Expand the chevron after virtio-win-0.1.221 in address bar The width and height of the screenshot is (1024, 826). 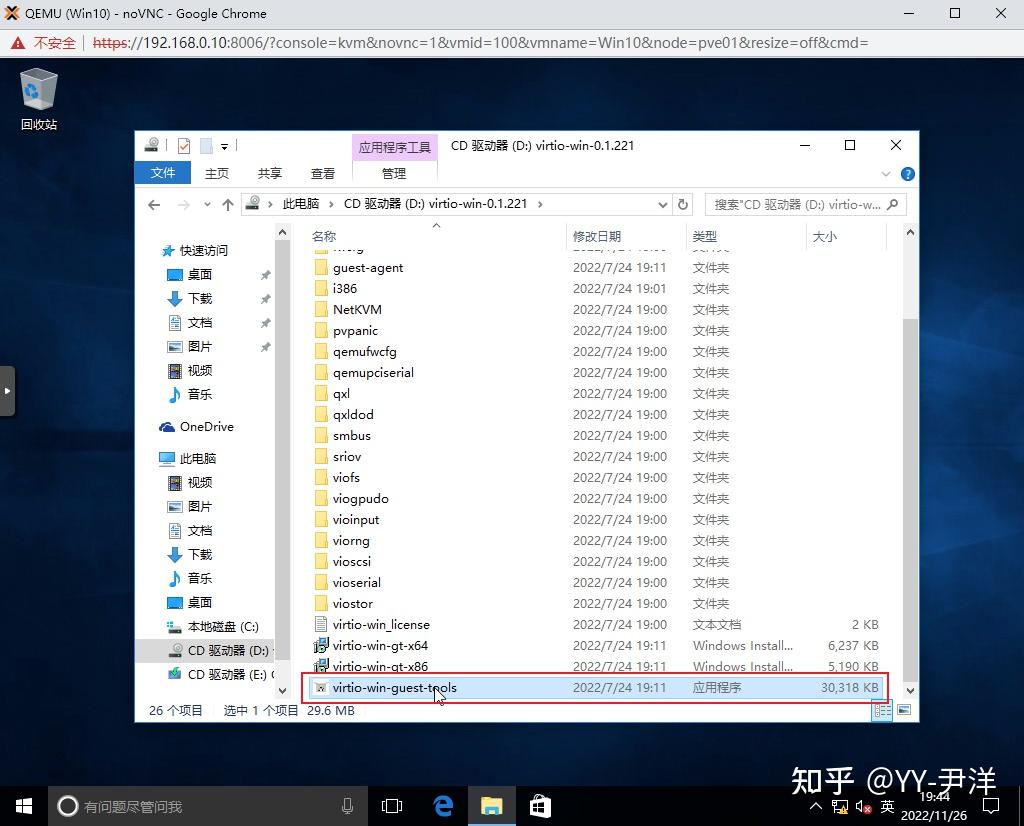(x=540, y=204)
